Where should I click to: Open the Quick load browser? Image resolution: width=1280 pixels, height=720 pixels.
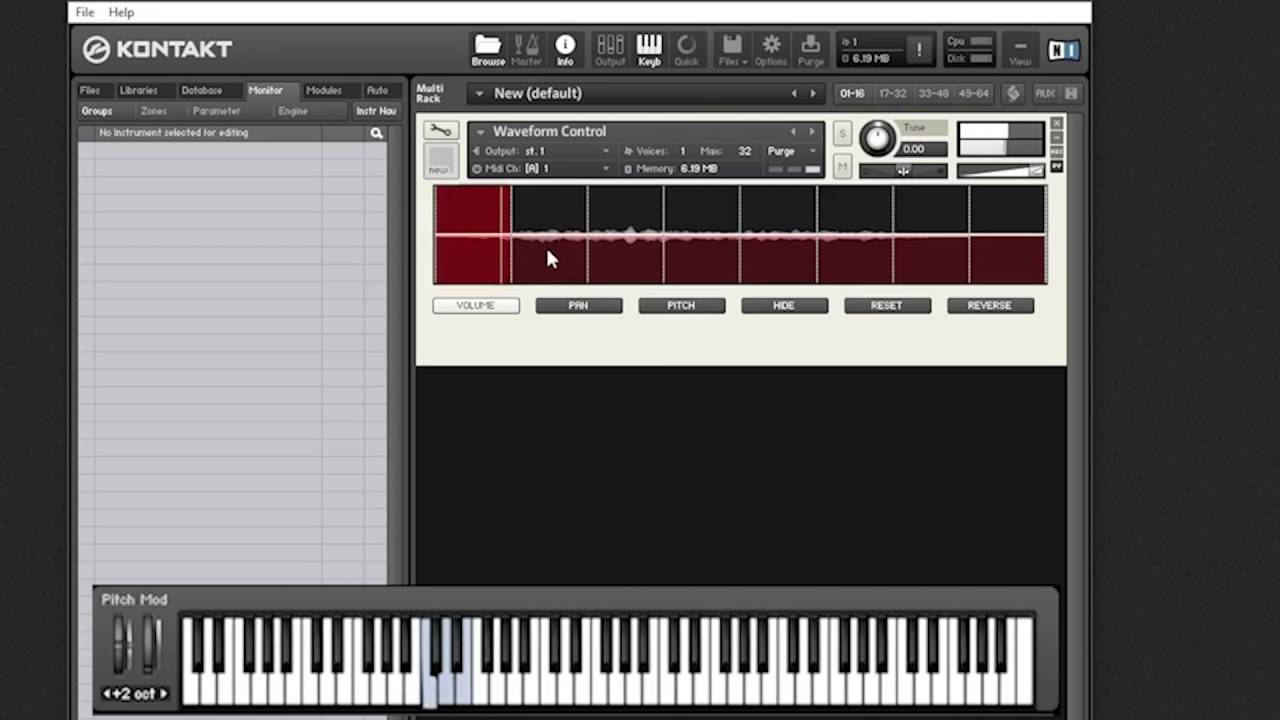686,49
